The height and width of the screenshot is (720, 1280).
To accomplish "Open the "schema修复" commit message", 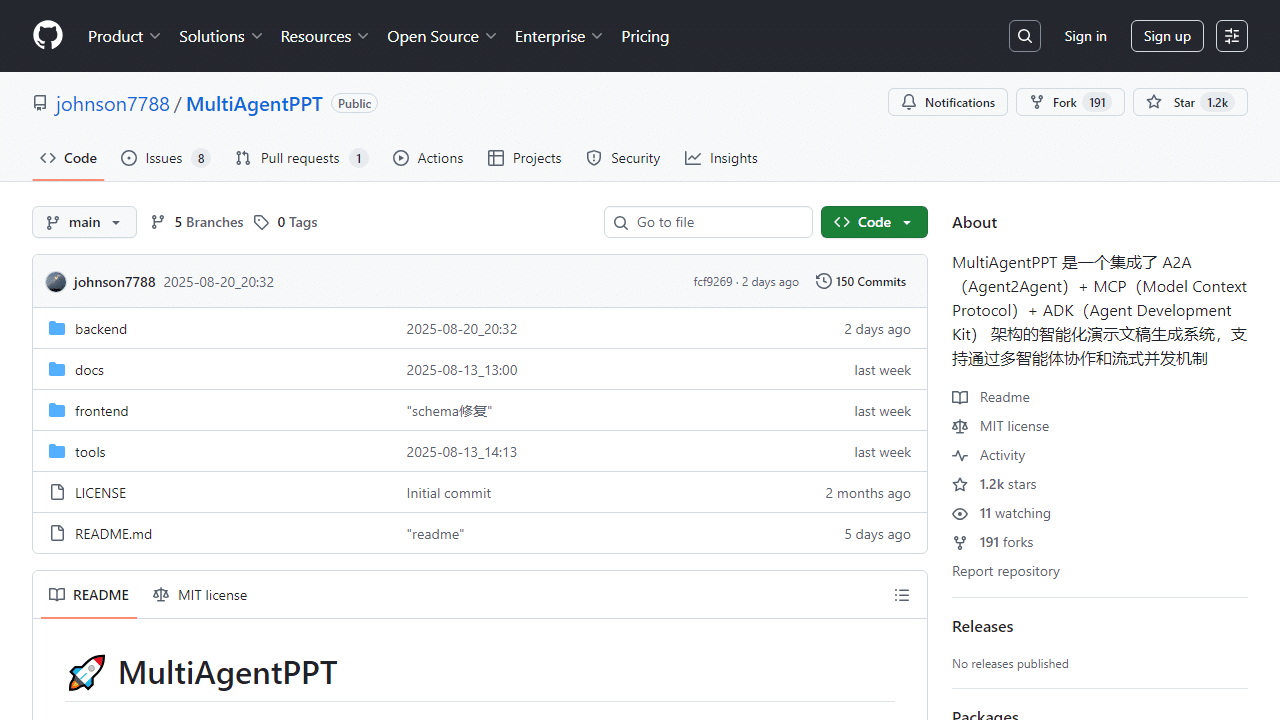I will coord(449,411).
